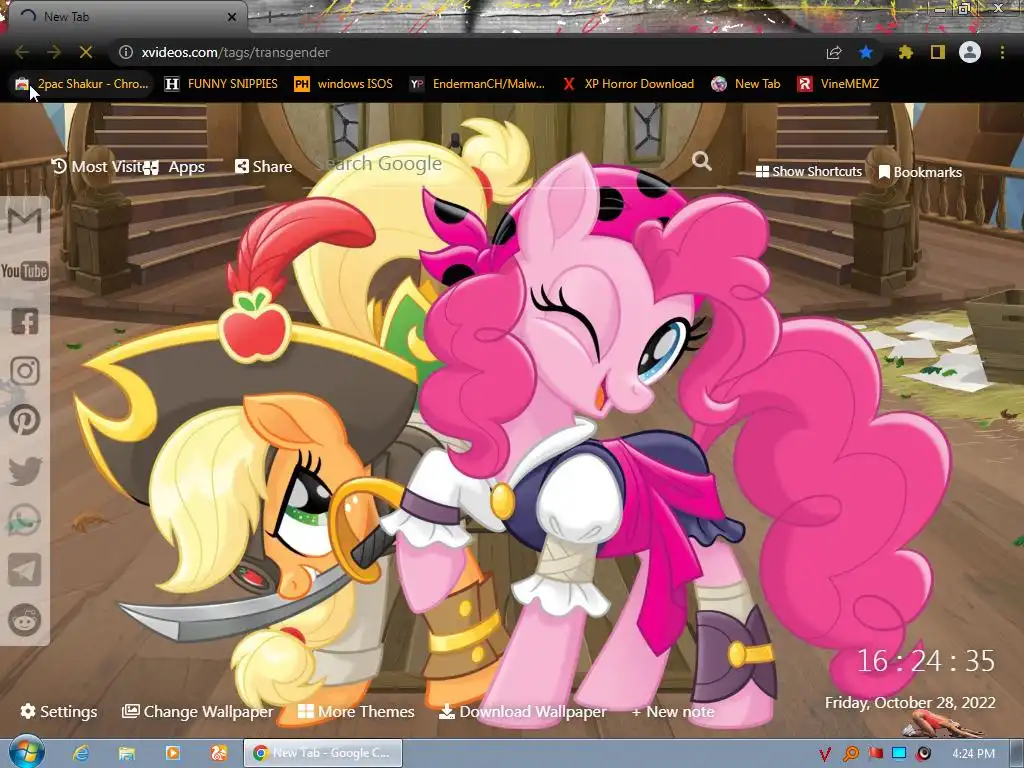Open a new tab with the plus button
This screenshot has width=1024, height=768.
pyautogui.click(x=270, y=17)
